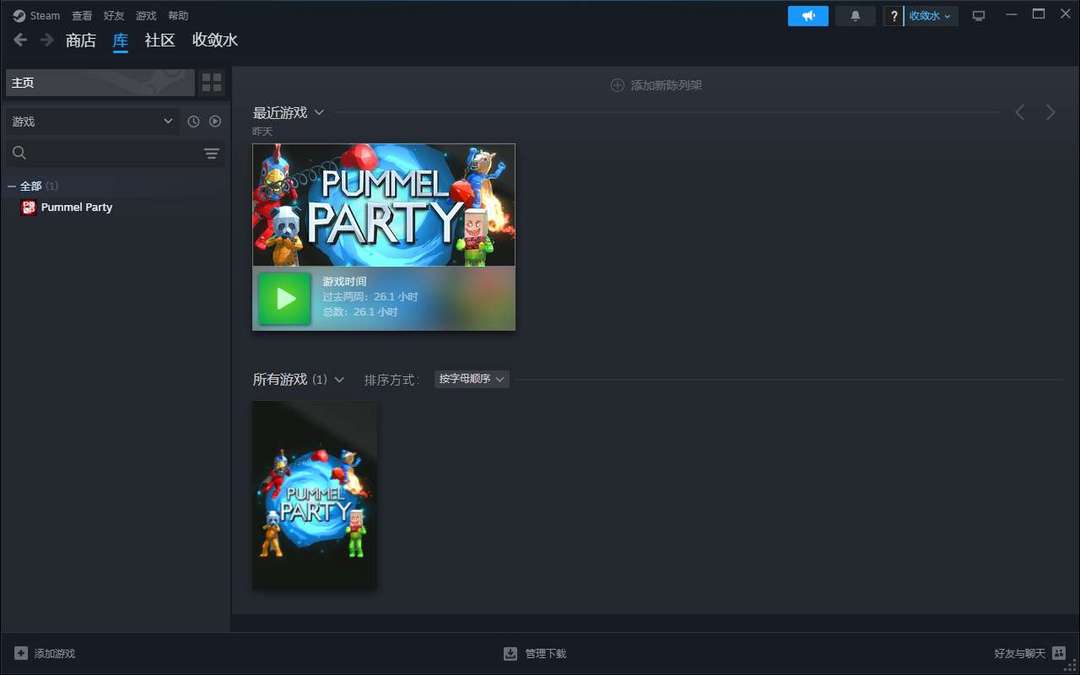Click the plus icon to add new shelf
The width and height of the screenshot is (1080, 675).
click(x=617, y=85)
